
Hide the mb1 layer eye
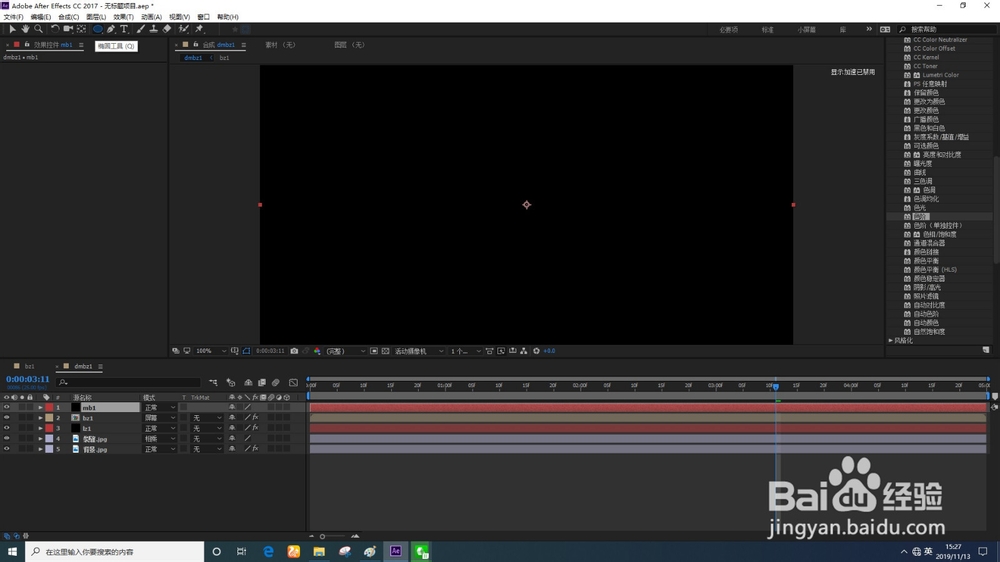coord(6,407)
